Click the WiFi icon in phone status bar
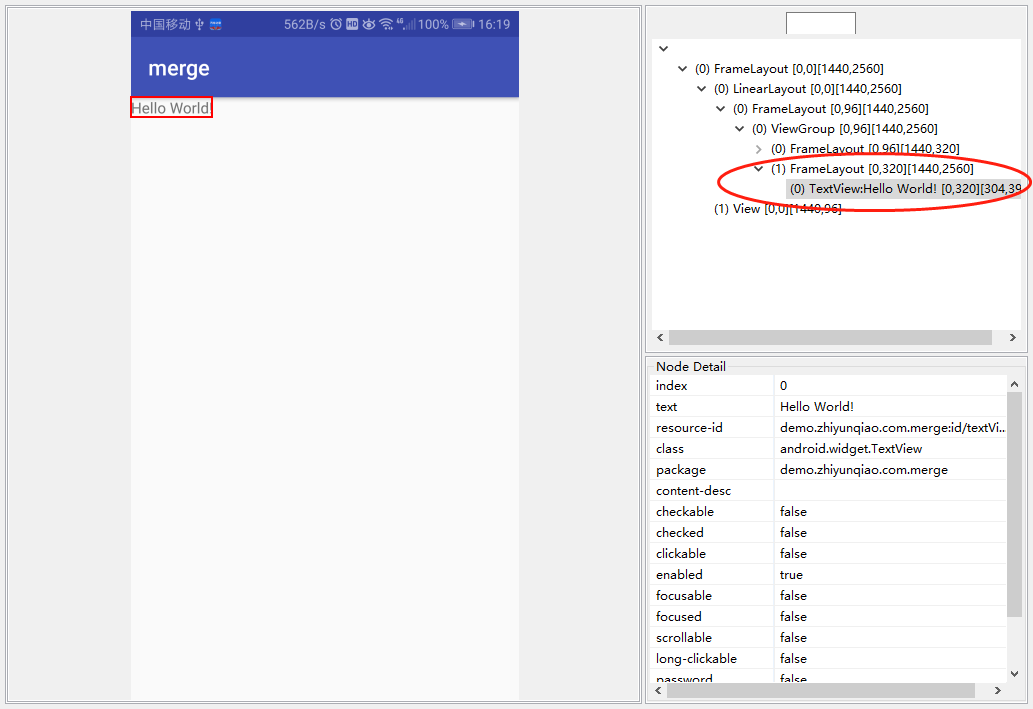Viewport: 1033px width, 709px height. (x=387, y=24)
